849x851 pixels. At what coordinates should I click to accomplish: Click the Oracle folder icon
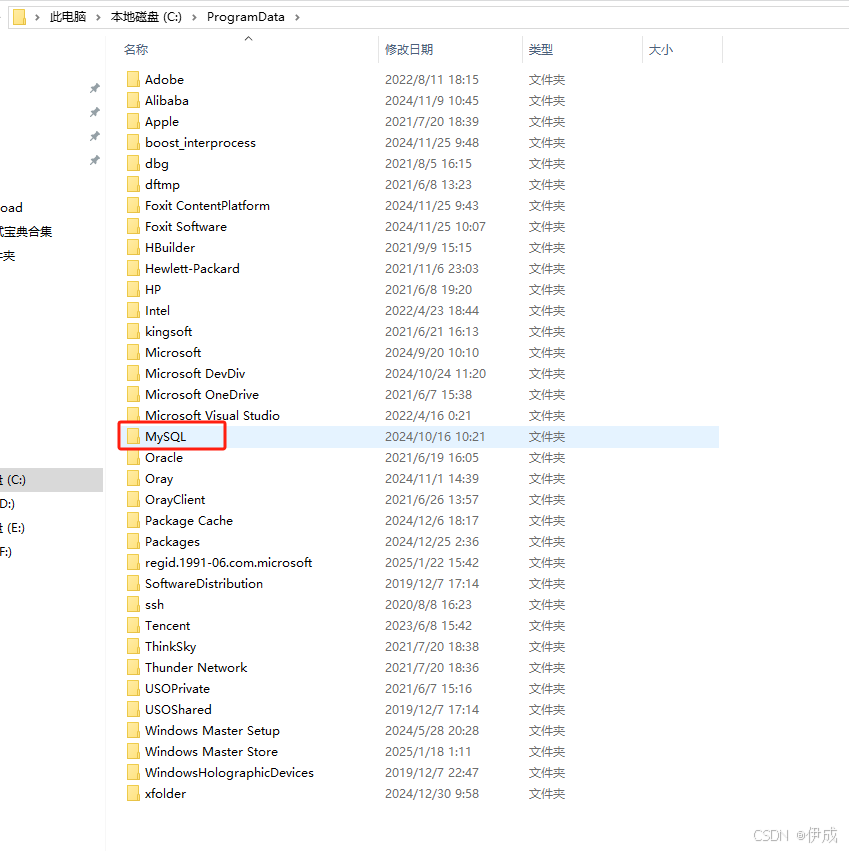coord(133,458)
